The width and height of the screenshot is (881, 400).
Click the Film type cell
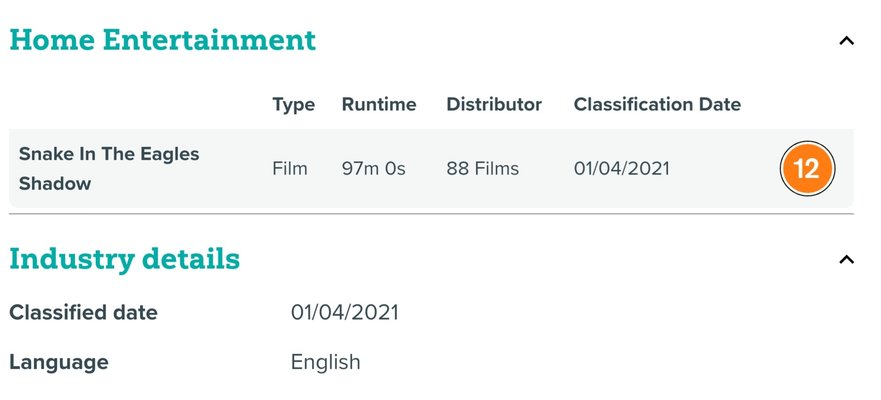pos(290,169)
